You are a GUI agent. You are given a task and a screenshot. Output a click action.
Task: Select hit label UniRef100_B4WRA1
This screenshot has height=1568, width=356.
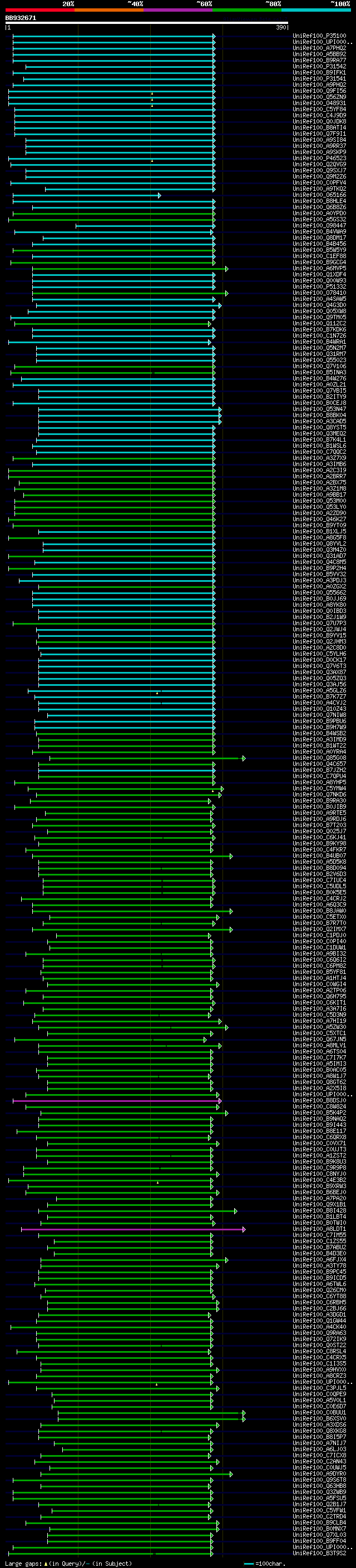319,342
